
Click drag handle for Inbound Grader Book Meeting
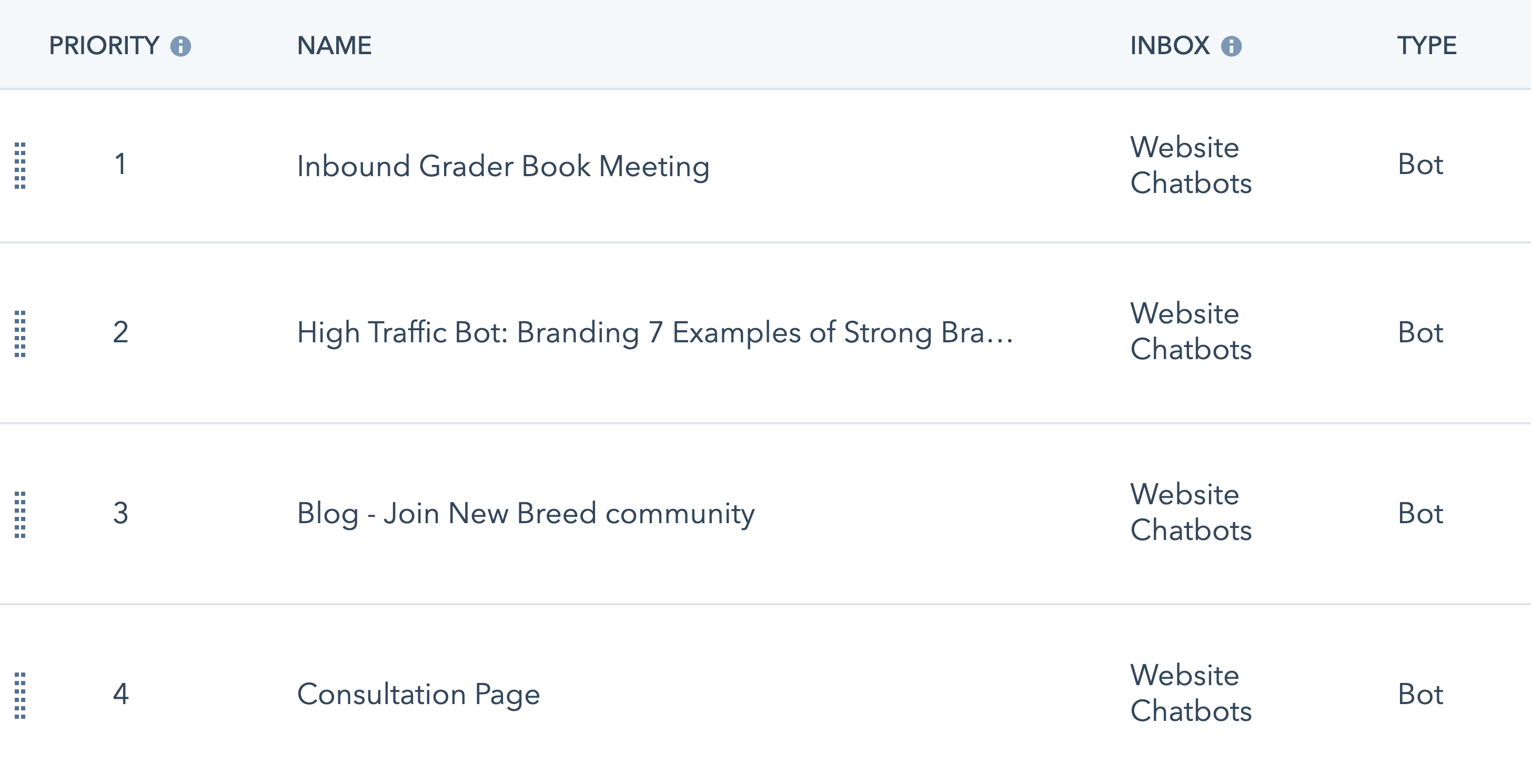(20, 166)
